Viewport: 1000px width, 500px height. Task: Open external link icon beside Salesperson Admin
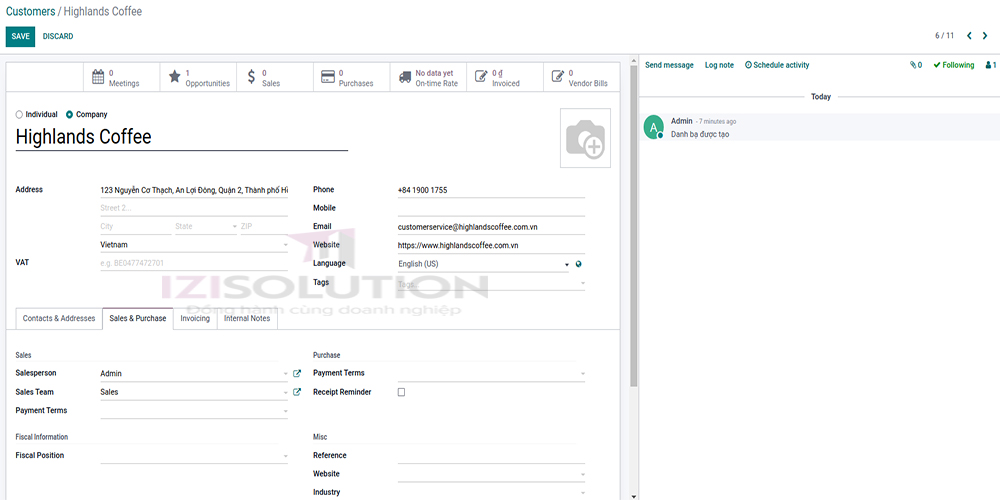click(x=297, y=374)
